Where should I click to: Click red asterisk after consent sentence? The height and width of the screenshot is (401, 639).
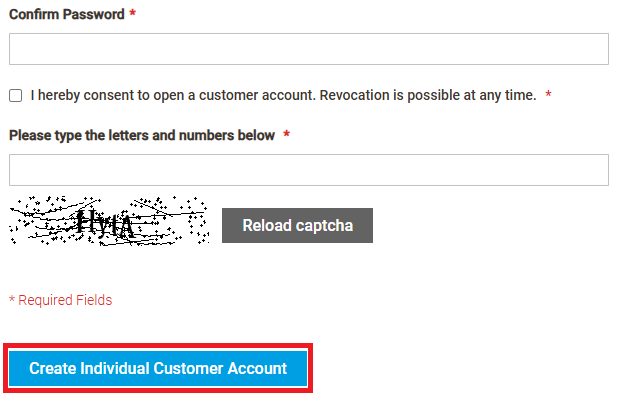[x=548, y=96]
